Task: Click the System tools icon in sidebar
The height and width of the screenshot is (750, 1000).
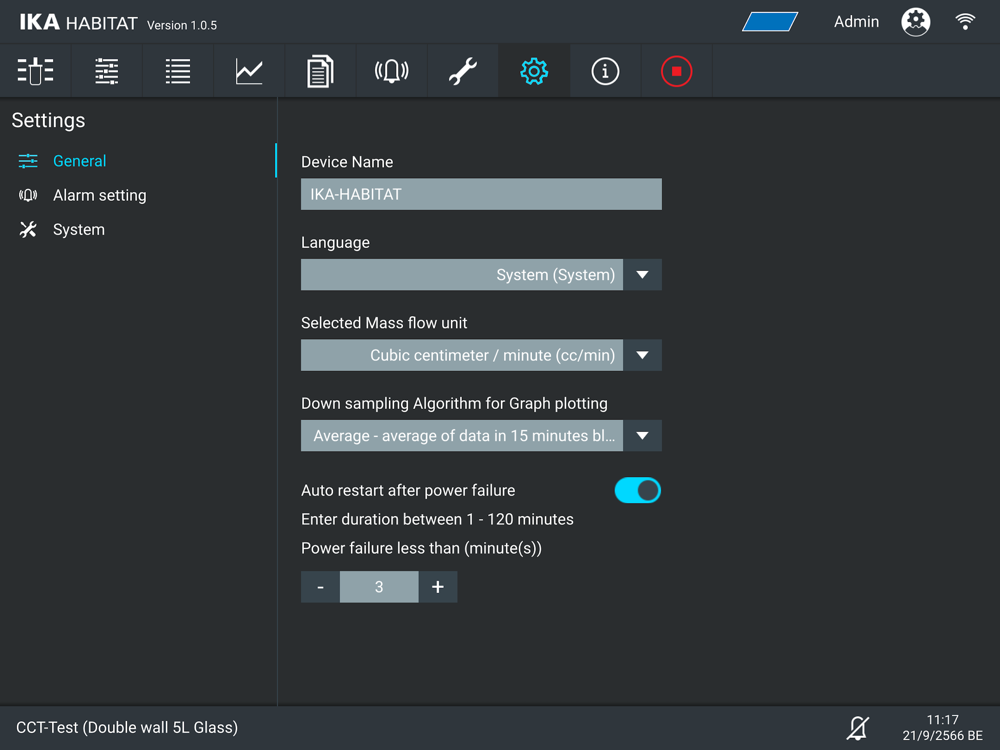Action: point(28,230)
